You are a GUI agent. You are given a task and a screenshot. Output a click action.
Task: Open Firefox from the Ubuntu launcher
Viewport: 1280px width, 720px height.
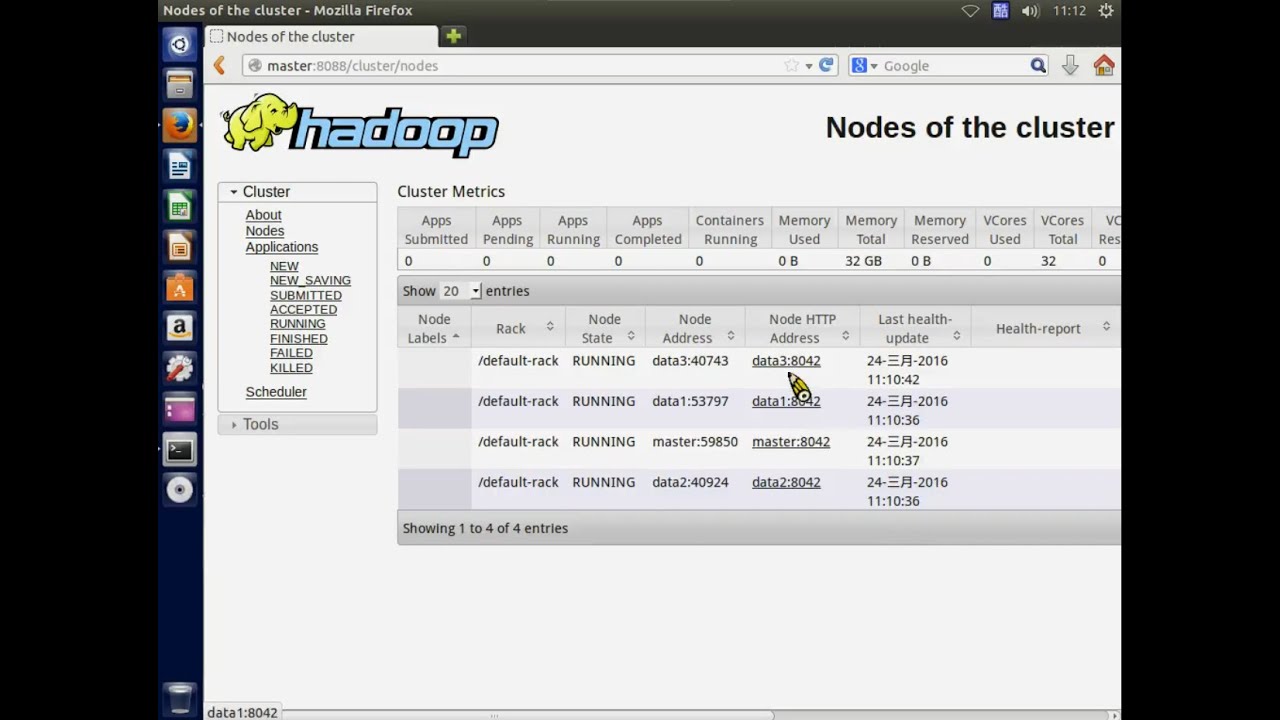[x=180, y=125]
